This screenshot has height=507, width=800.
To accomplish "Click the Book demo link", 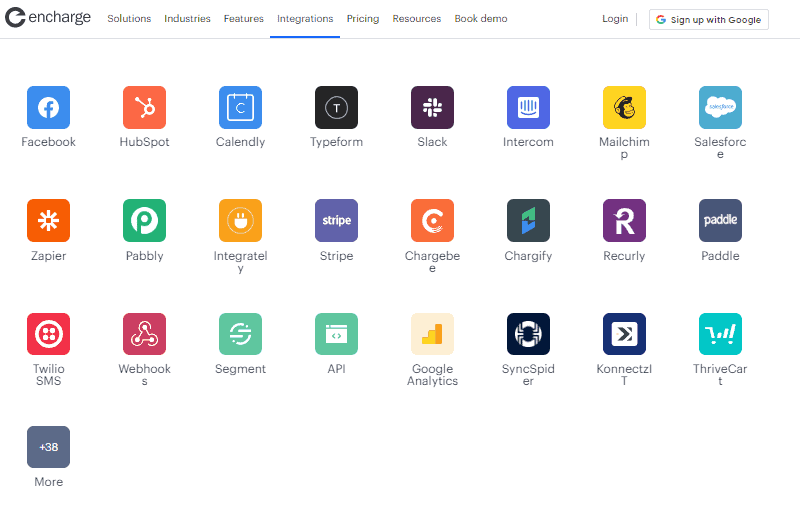I will [481, 19].
